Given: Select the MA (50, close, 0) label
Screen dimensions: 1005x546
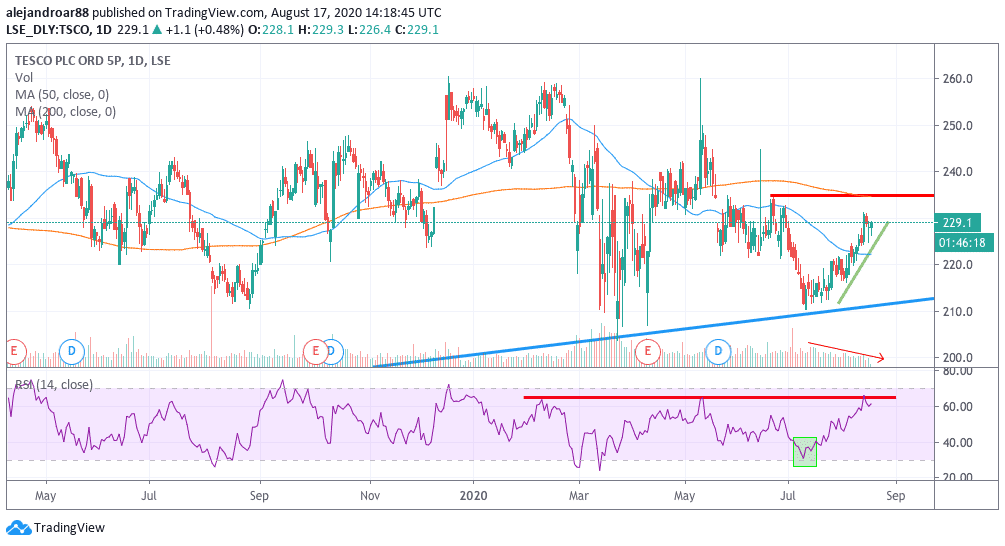Looking at the screenshot, I should pyautogui.click(x=62, y=95).
